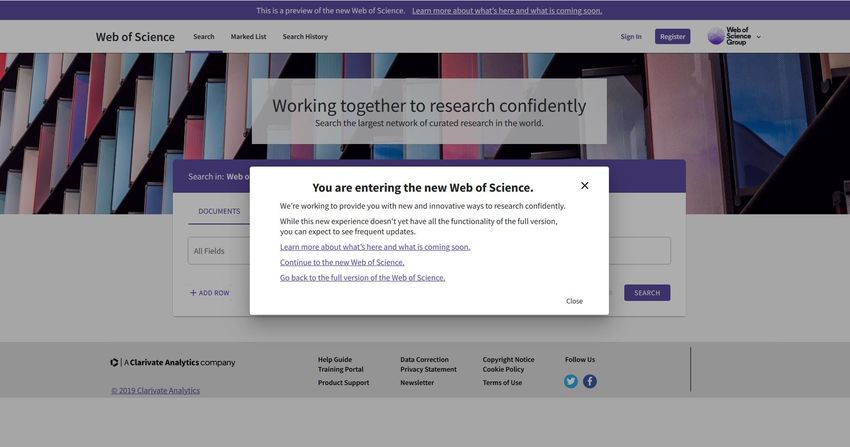Open Terms of Use footer link

pos(502,382)
